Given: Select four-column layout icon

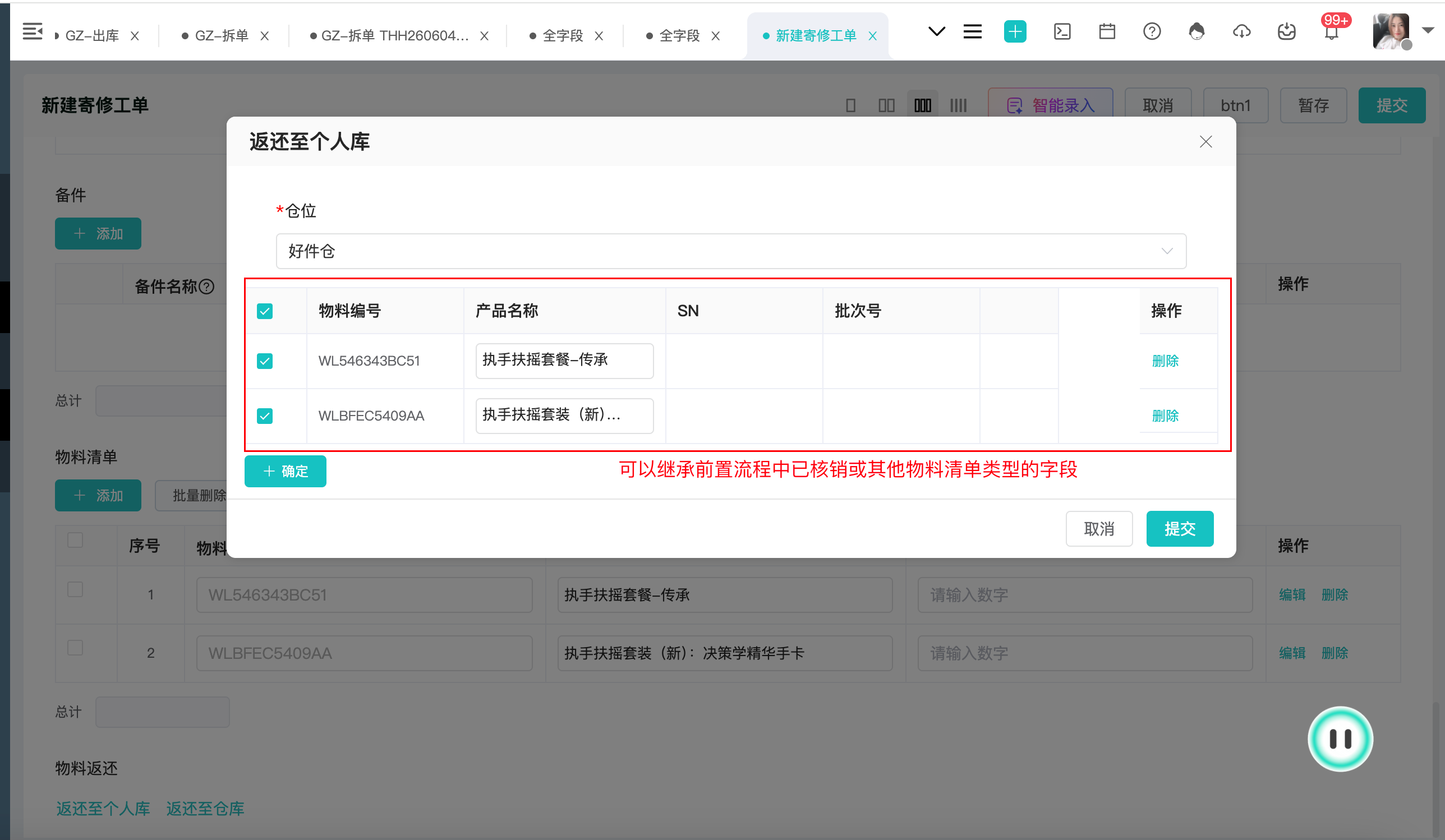Looking at the screenshot, I should (958, 105).
